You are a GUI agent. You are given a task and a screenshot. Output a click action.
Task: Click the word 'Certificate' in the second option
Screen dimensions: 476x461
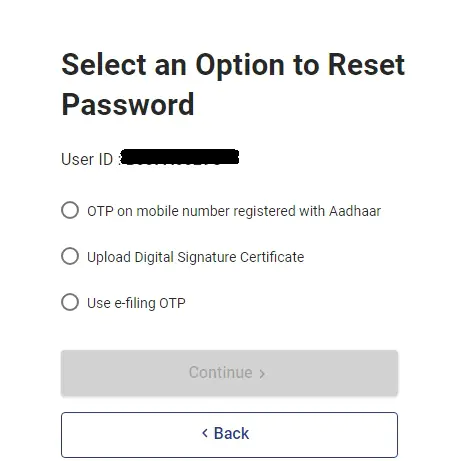pos(272,257)
